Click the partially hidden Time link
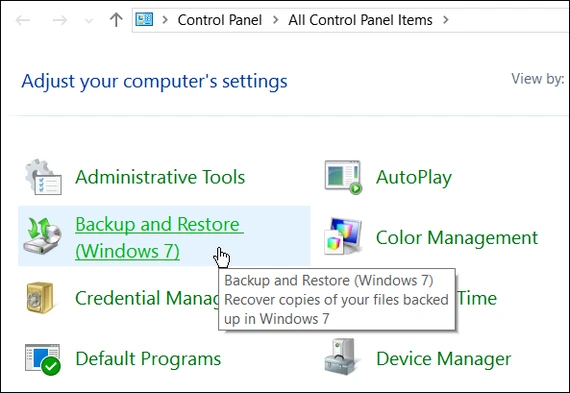570x393 pixels. coord(477,298)
